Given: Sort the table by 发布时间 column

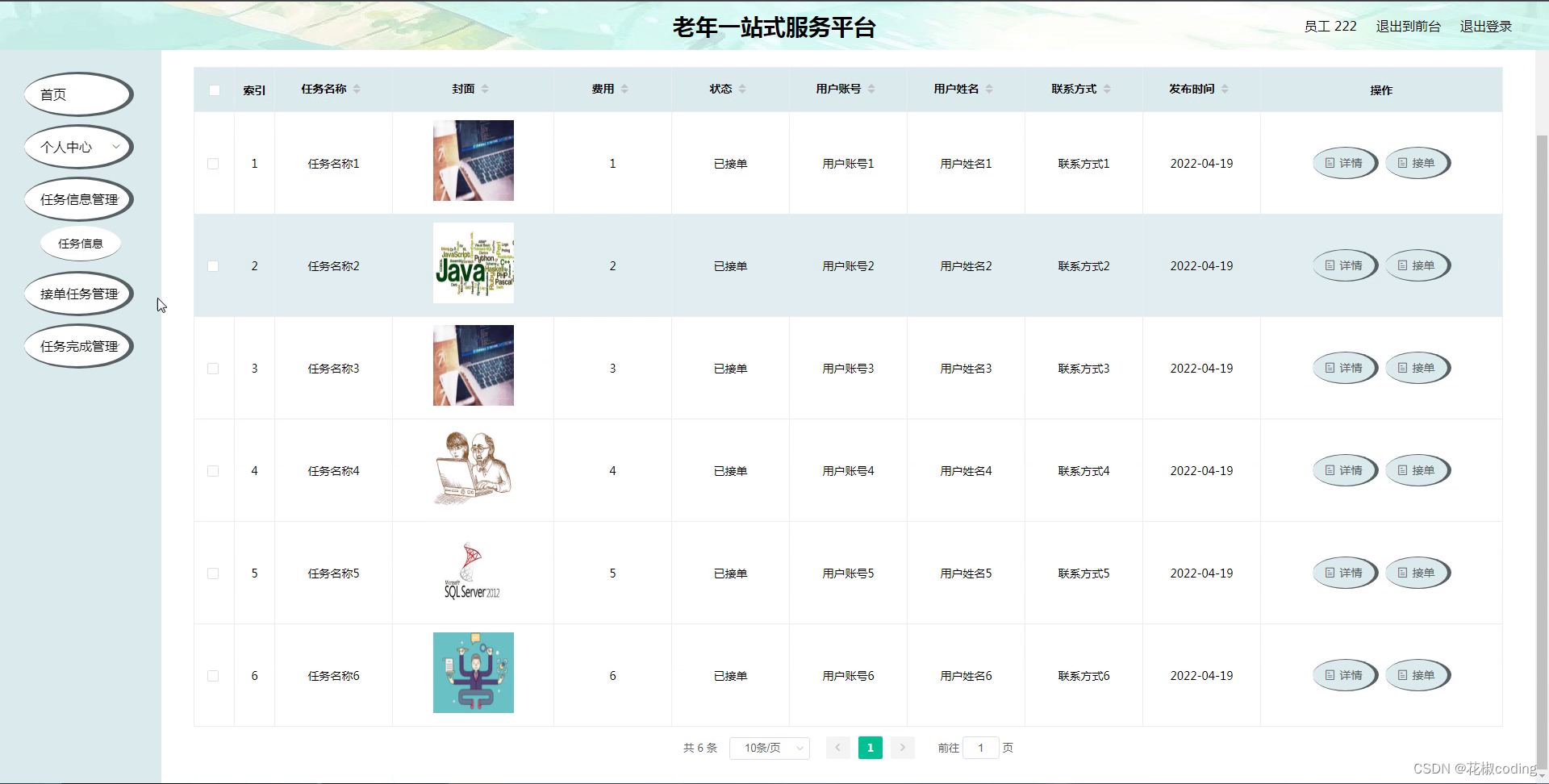Looking at the screenshot, I should [x=1225, y=89].
